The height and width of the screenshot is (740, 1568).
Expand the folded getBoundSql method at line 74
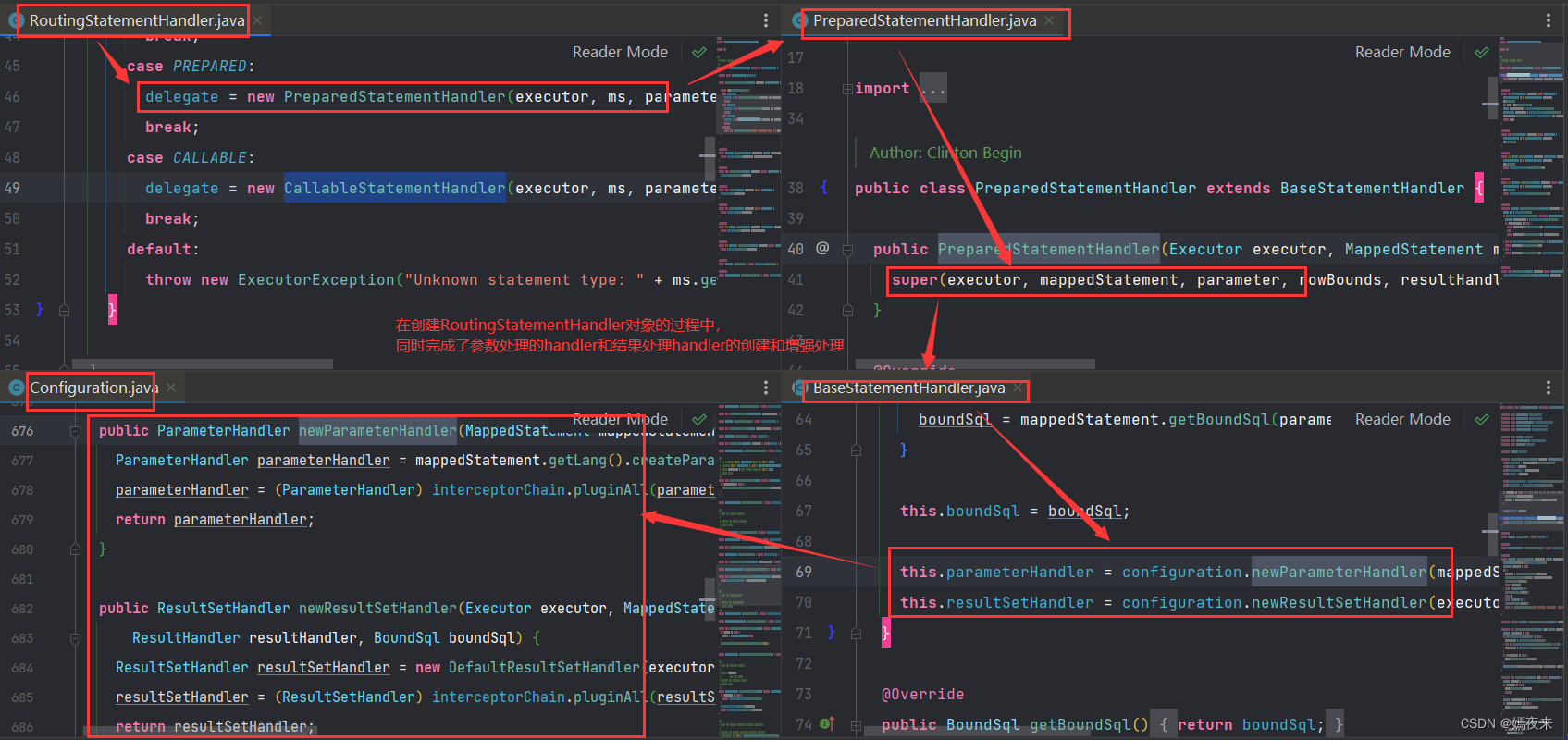(x=857, y=725)
